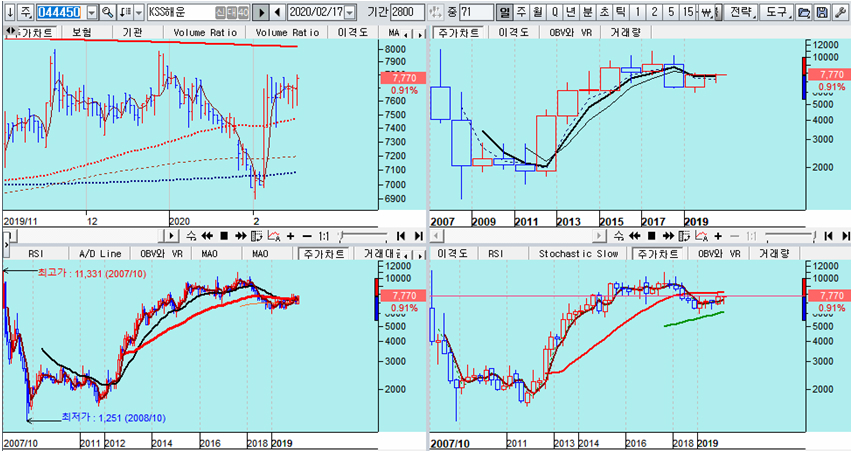Open the wrench settings icon

click(x=840, y=12)
